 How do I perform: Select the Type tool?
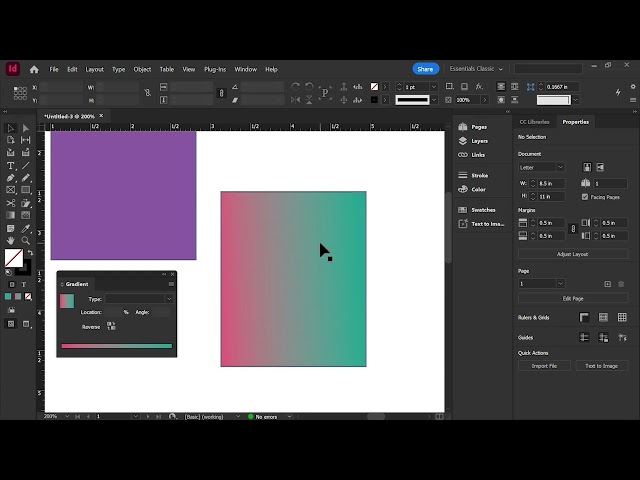click(x=11, y=165)
